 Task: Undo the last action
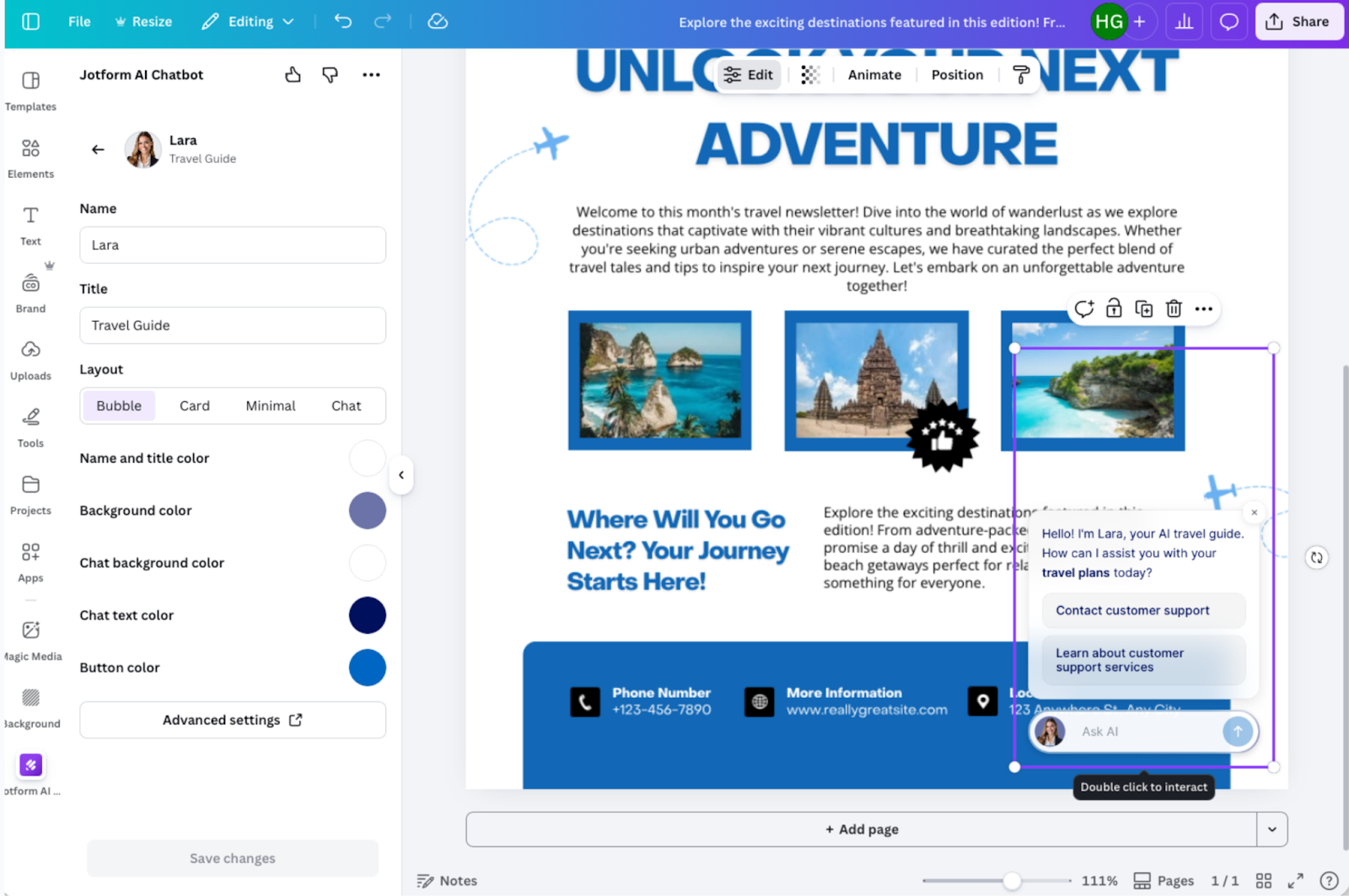point(342,21)
